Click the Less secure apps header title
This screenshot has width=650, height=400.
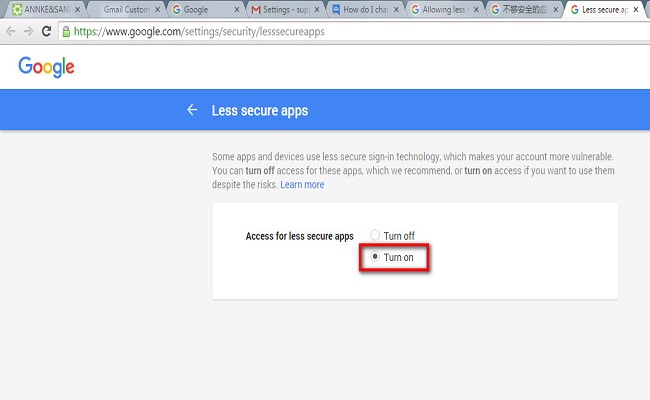260,110
